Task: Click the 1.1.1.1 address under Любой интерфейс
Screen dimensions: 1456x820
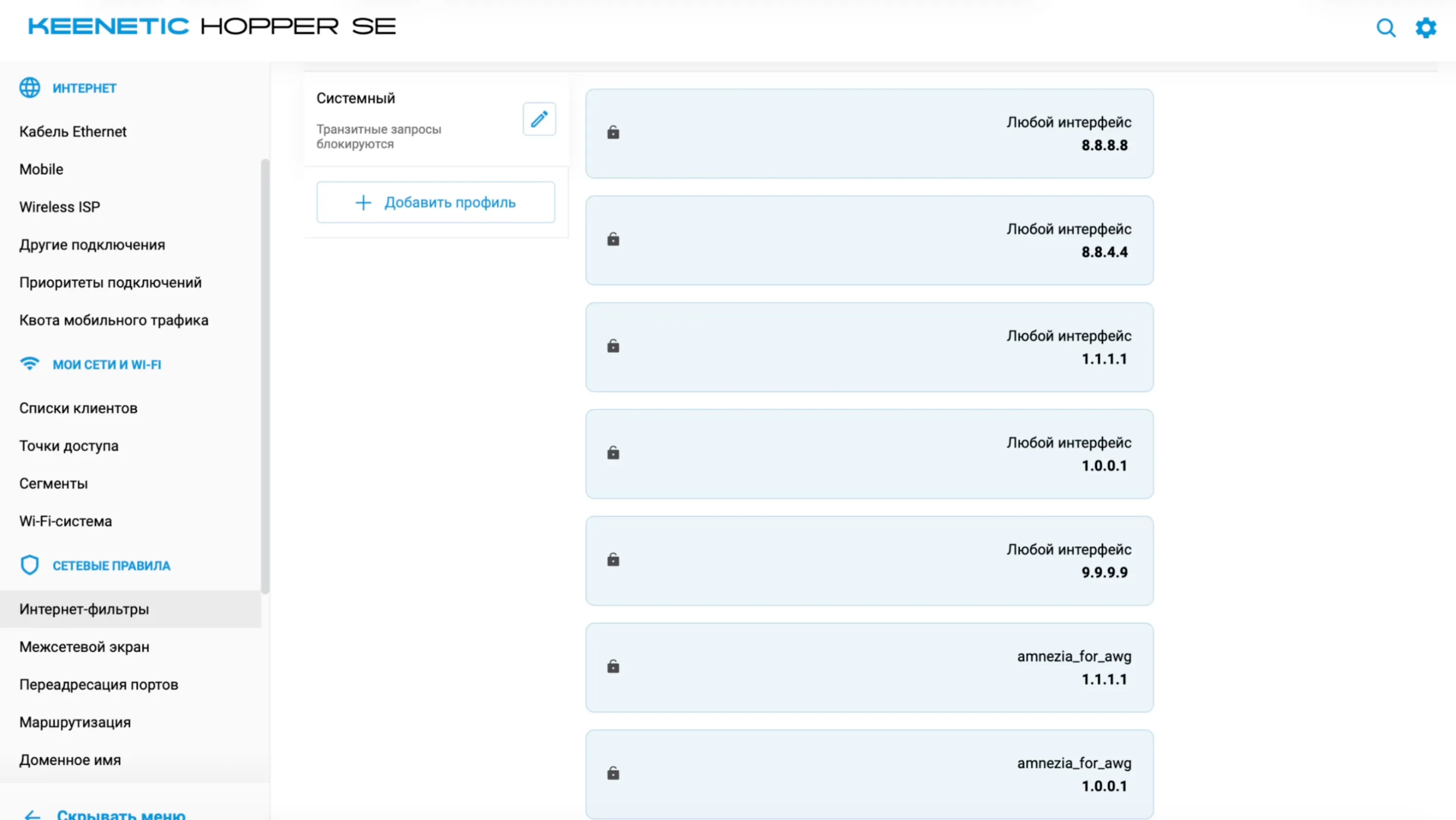Action: coord(1105,359)
